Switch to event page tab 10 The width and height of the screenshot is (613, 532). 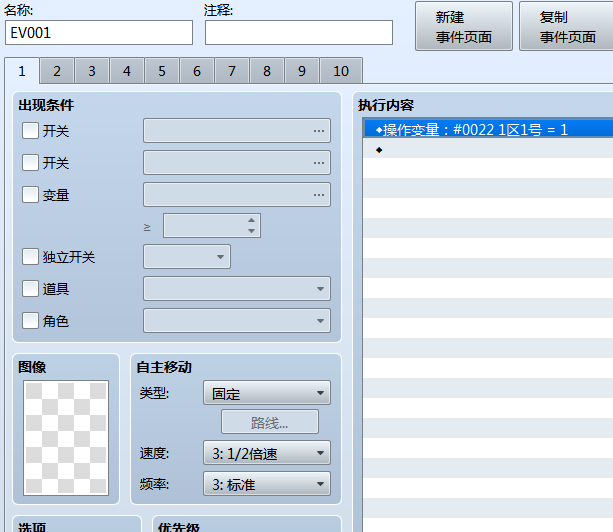[x=341, y=71]
